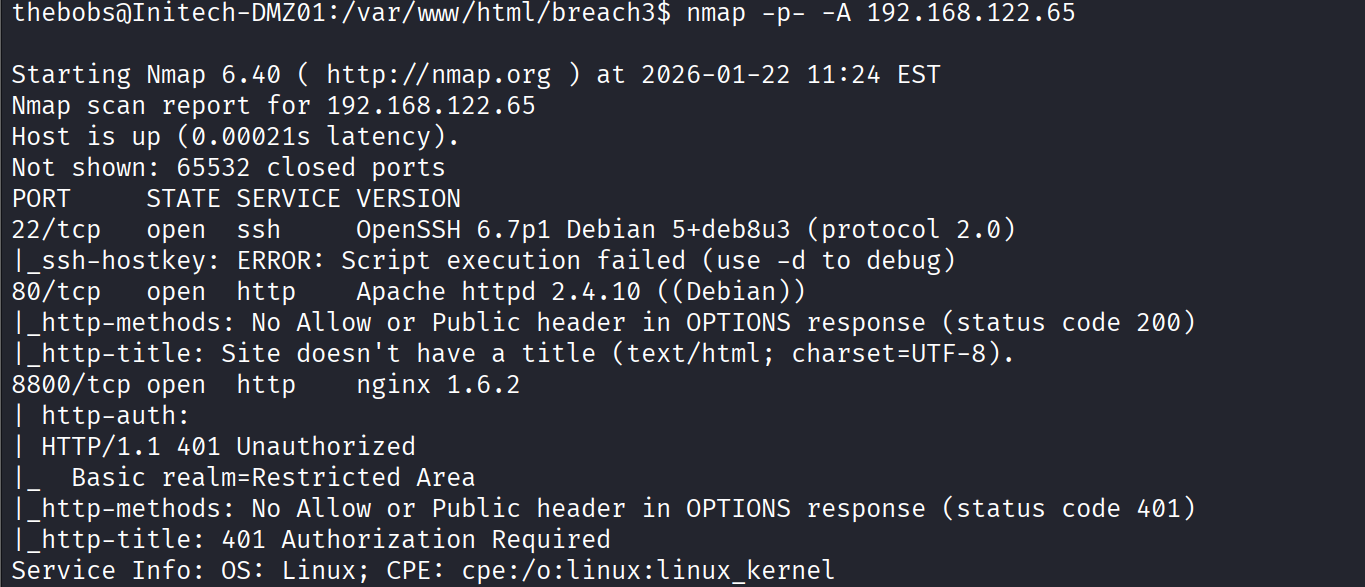Click the VERSION column header

click(408, 199)
